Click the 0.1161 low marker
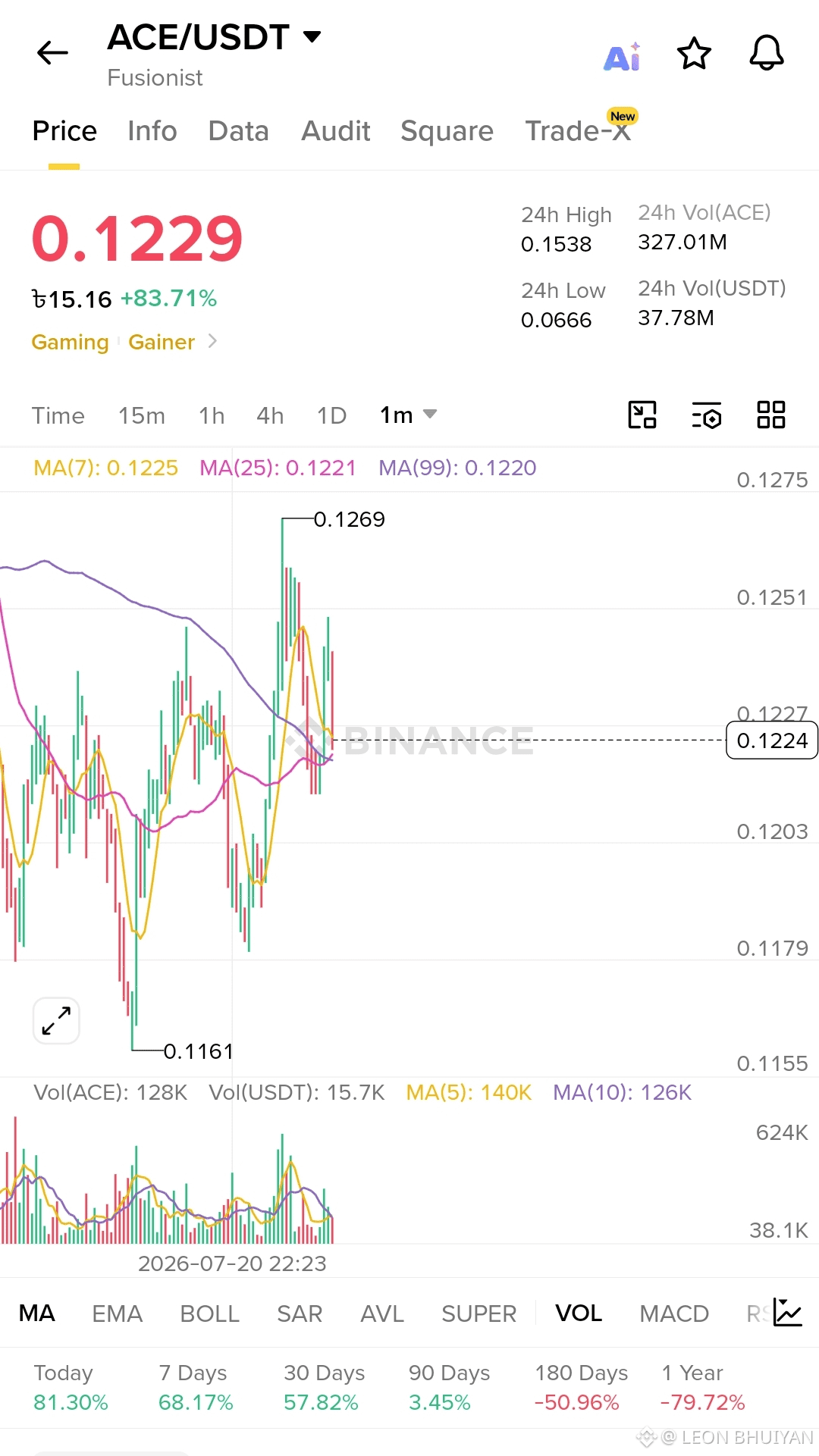The image size is (819, 1456). pos(199,1051)
